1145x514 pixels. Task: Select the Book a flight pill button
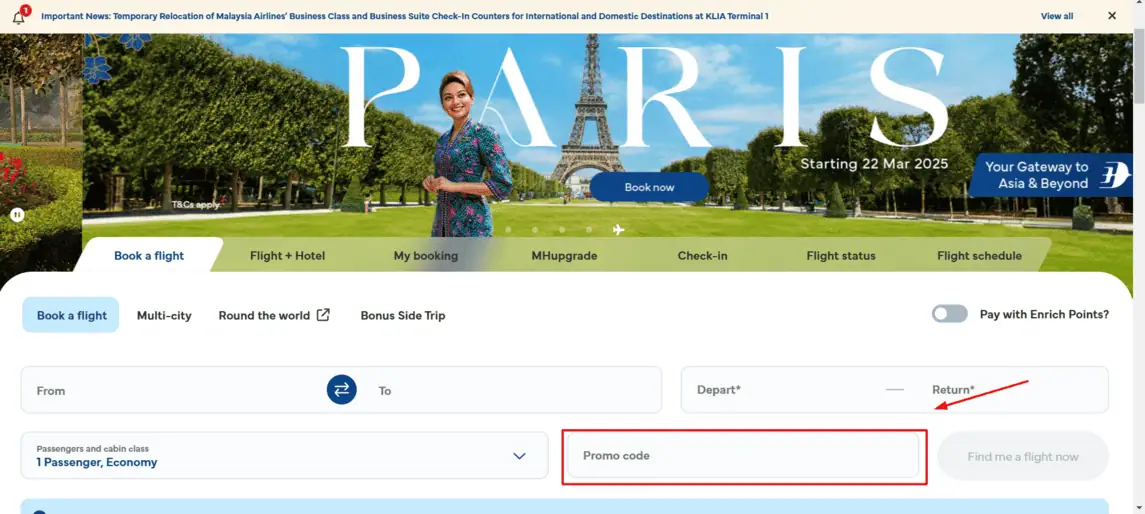pyautogui.click(x=71, y=315)
